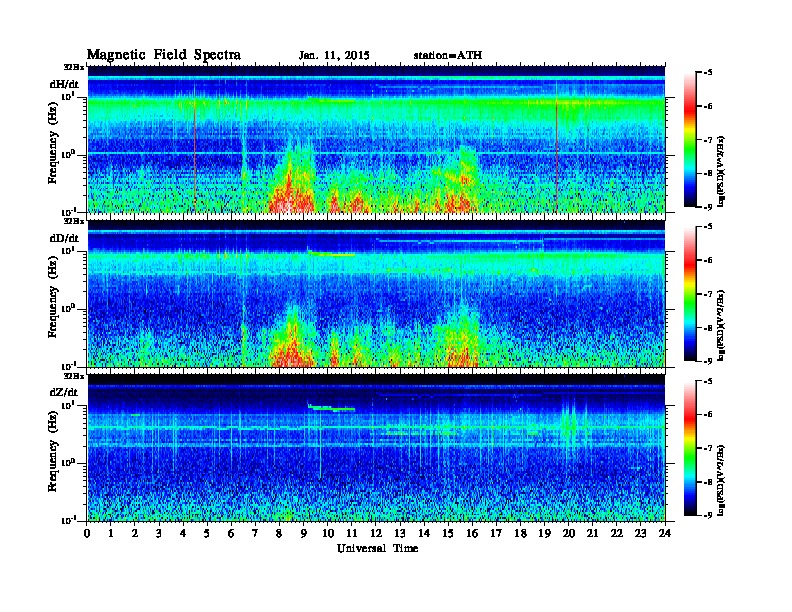The height and width of the screenshot is (612, 792).
Task: Click the "-9" tick on dZ/dt colorbar
Action: [x=708, y=515]
